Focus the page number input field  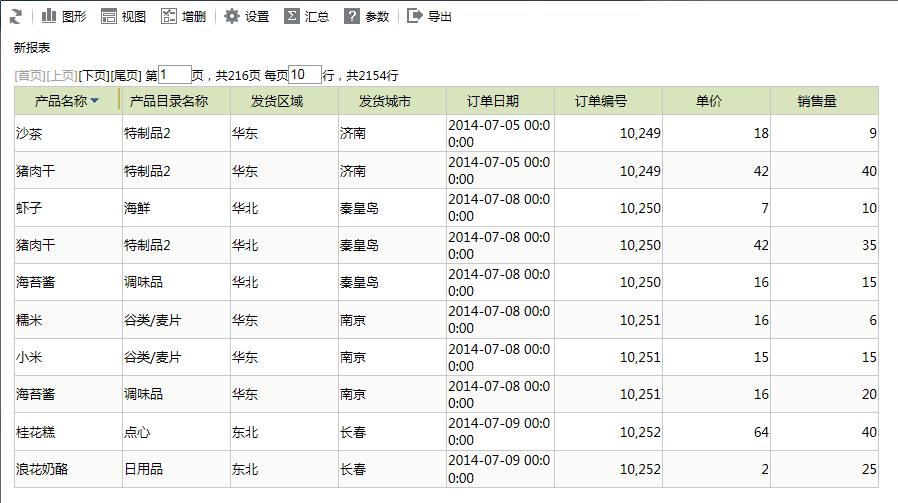coord(175,74)
